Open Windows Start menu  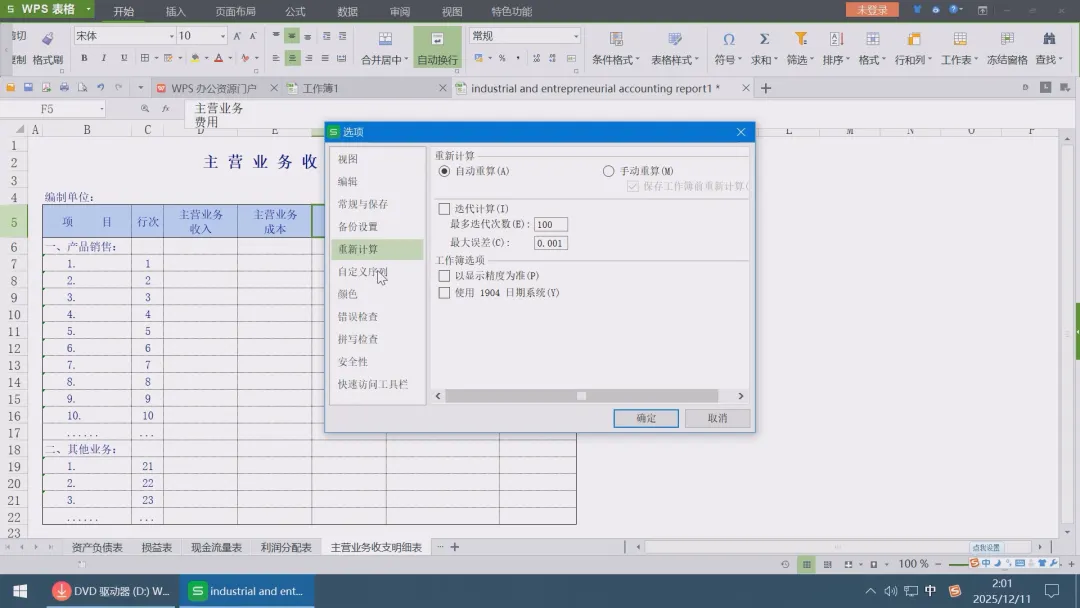pos(20,591)
